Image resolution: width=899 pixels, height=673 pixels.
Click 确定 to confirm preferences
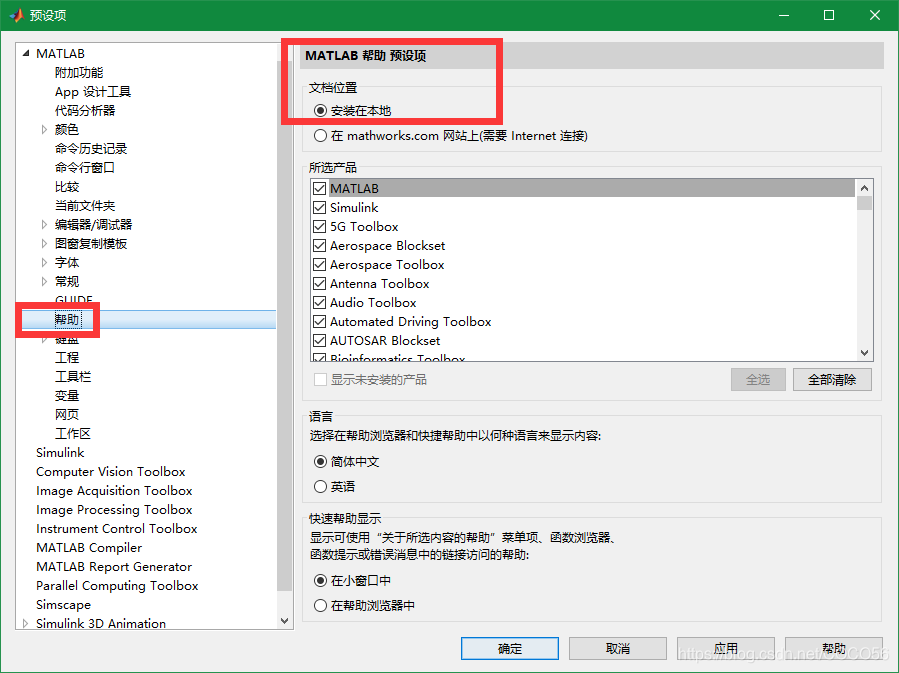tap(510, 648)
